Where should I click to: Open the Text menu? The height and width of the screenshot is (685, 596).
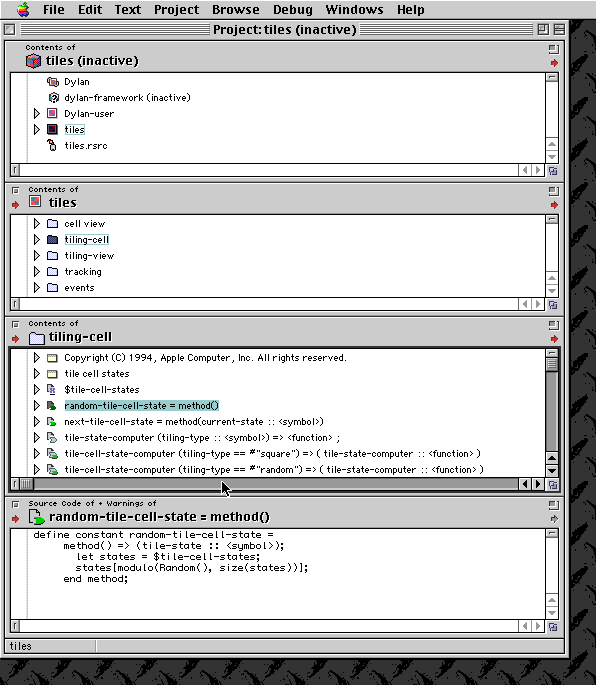[128, 9]
